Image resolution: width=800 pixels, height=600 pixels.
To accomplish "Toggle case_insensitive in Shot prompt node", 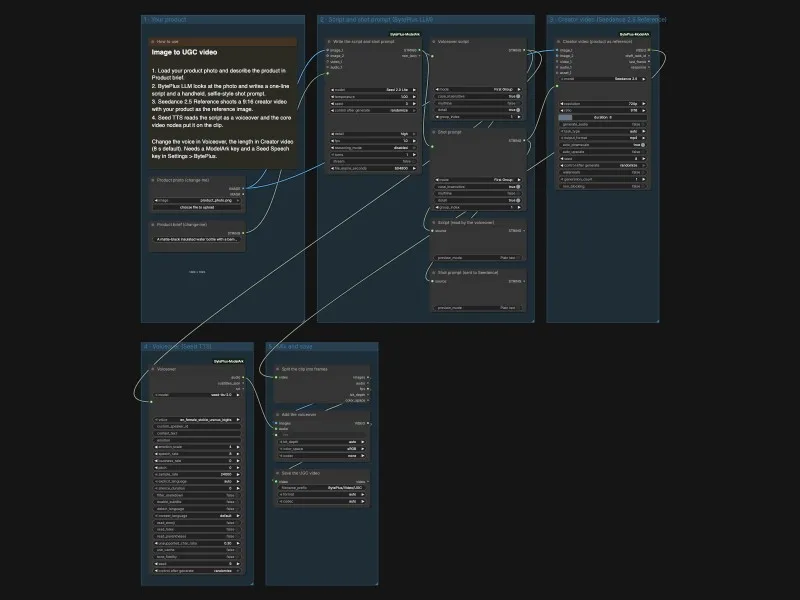I will point(478,187).
